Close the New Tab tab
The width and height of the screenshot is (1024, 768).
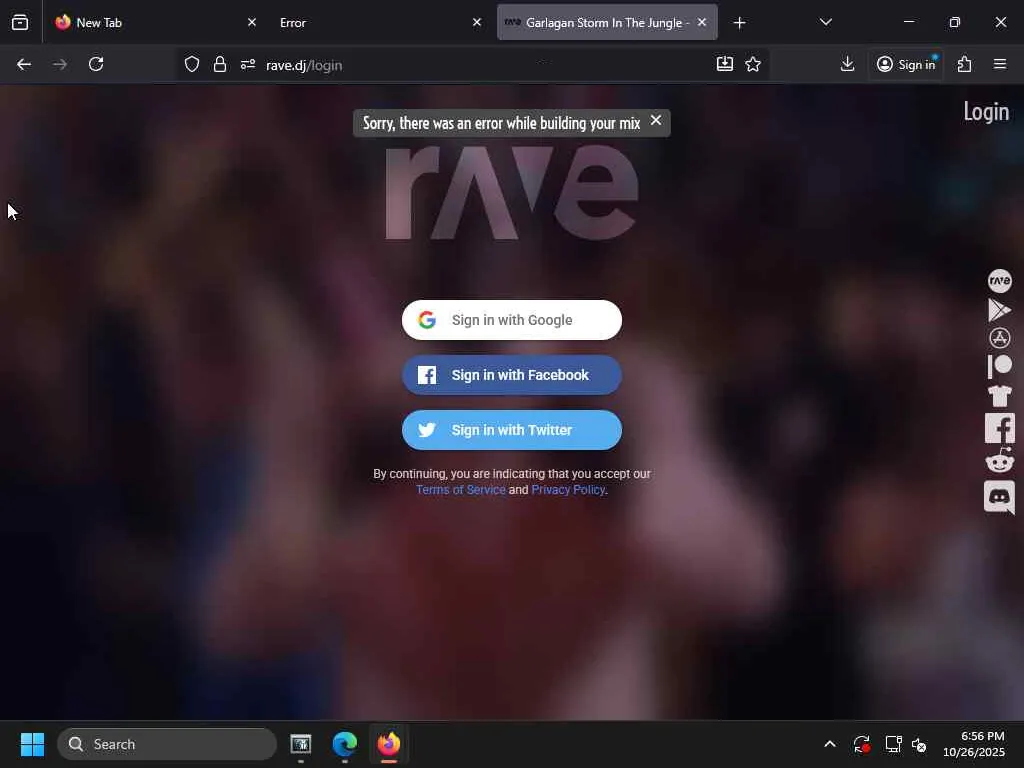[251, 22]
